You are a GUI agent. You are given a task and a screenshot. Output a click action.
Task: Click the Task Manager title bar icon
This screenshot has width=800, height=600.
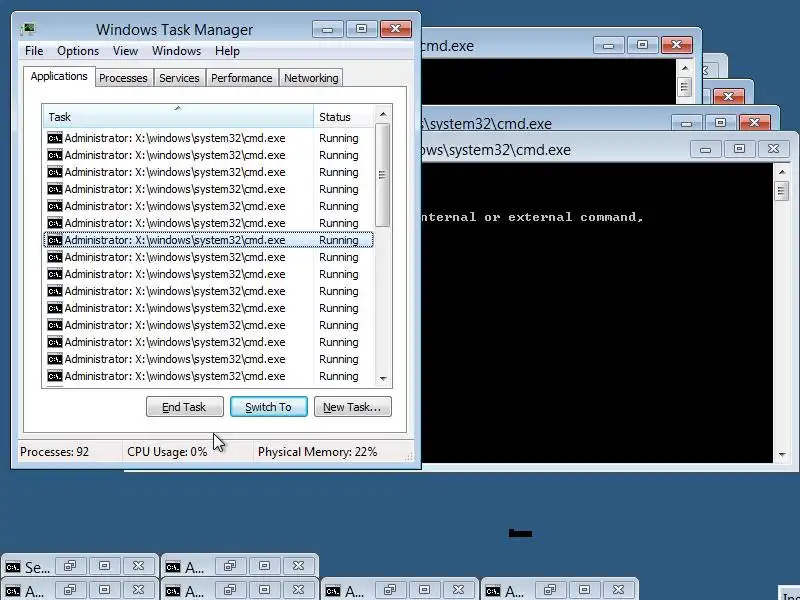[x=28, y=29]
